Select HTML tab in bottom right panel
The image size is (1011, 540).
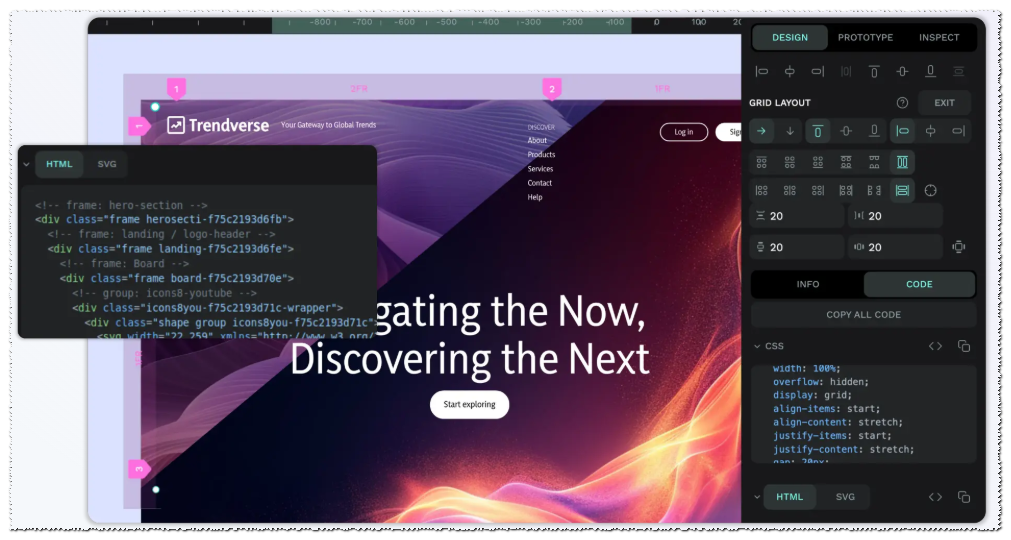point(789,497)
